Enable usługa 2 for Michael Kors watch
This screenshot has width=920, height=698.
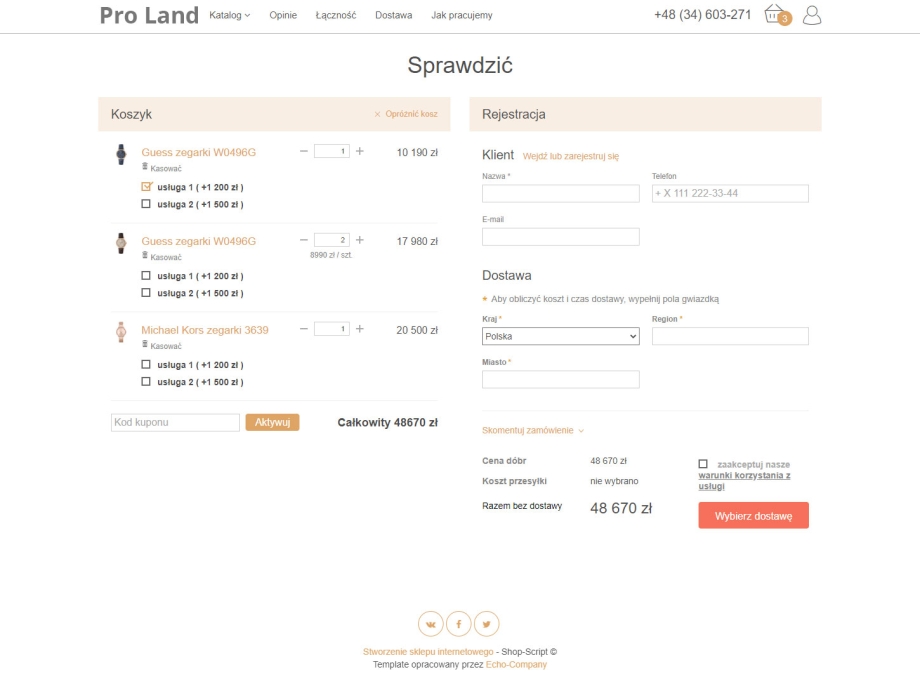(x=146, y=382)
